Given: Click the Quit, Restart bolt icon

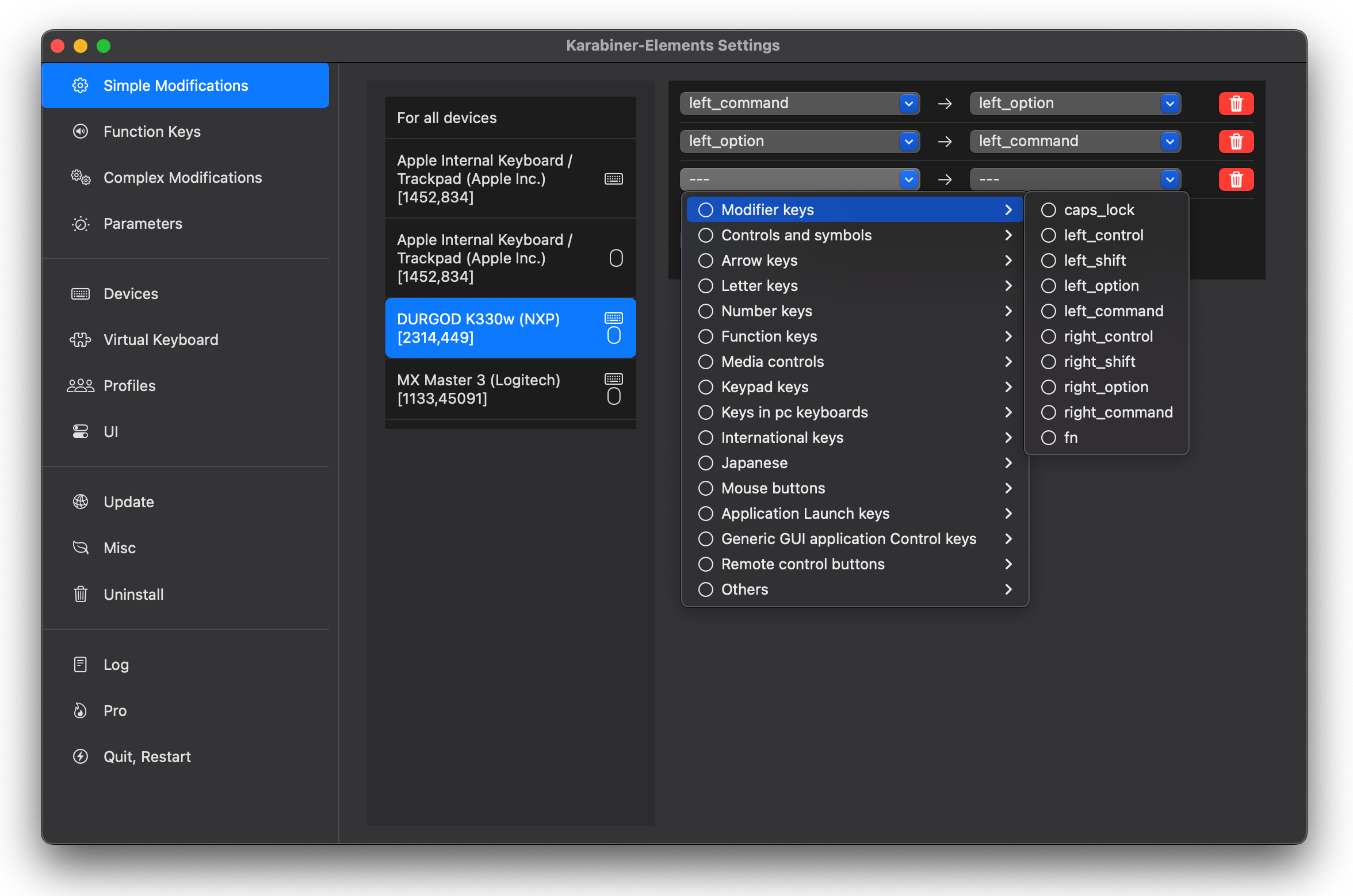Looking at the screenshot, I should coord(81,756).
